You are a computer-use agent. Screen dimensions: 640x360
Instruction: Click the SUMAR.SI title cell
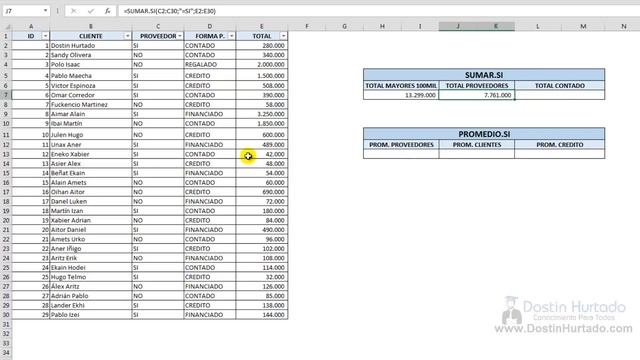(484, 75)
